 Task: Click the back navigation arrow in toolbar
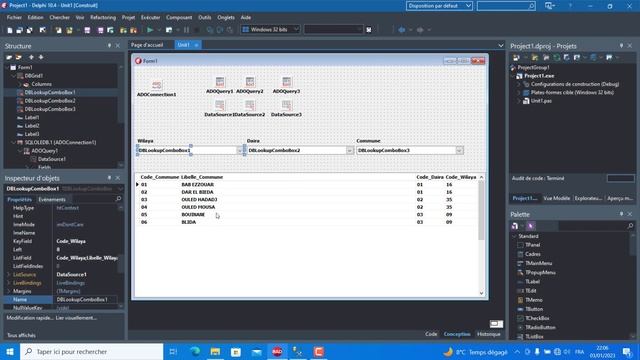coord(402,30)
